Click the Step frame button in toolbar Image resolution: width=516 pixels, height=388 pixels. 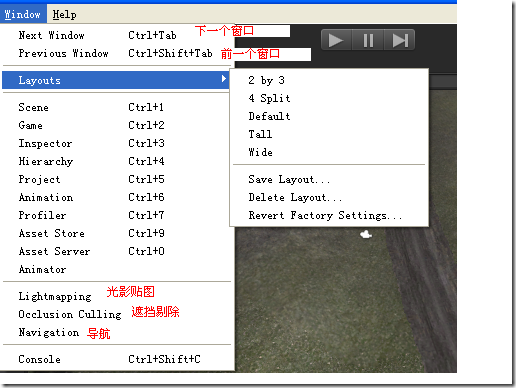pyautogui.click(x=400, y=40)
